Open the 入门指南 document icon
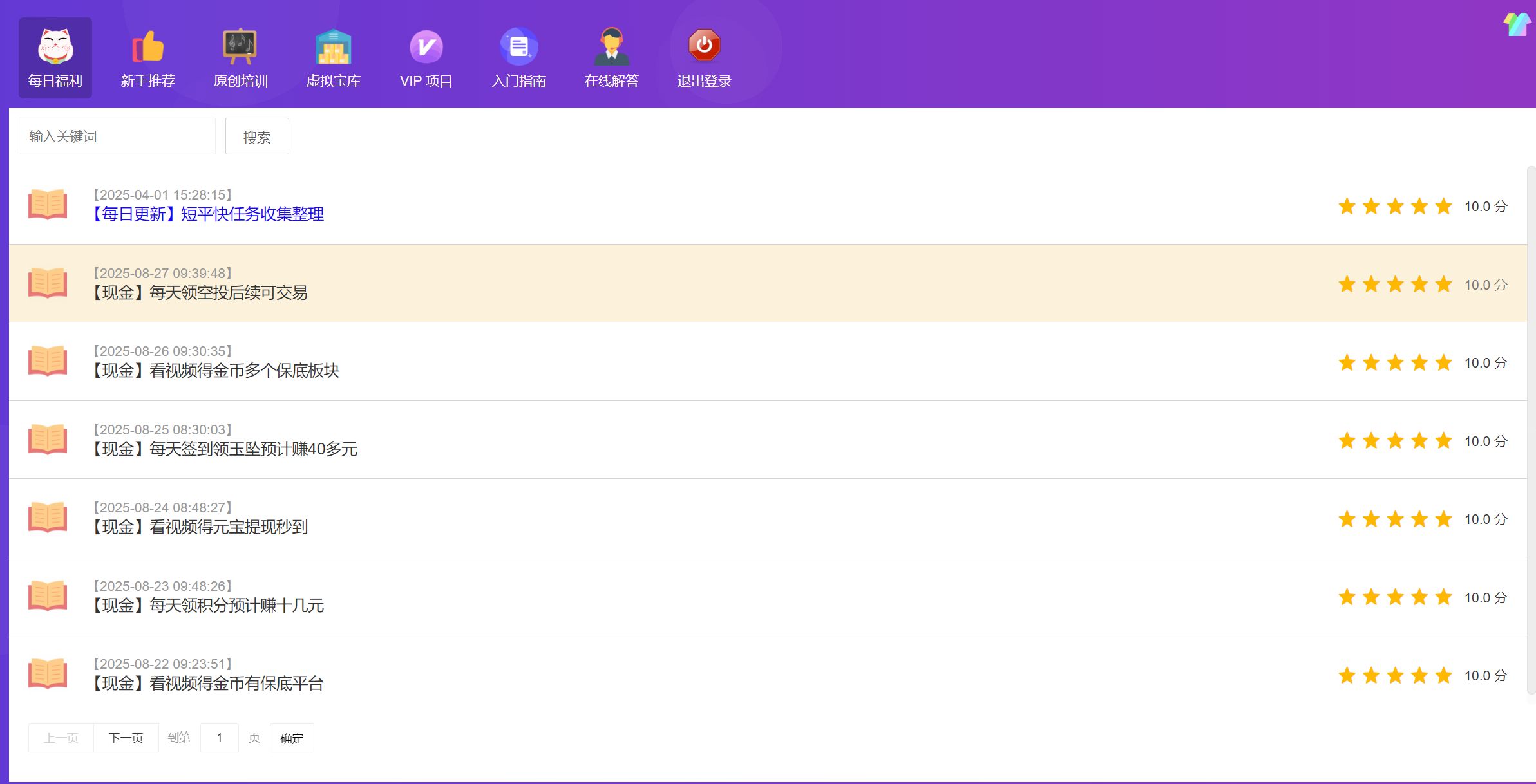Screen dimensions: 1536x784 pyautogui.click(x=518, y=46)
